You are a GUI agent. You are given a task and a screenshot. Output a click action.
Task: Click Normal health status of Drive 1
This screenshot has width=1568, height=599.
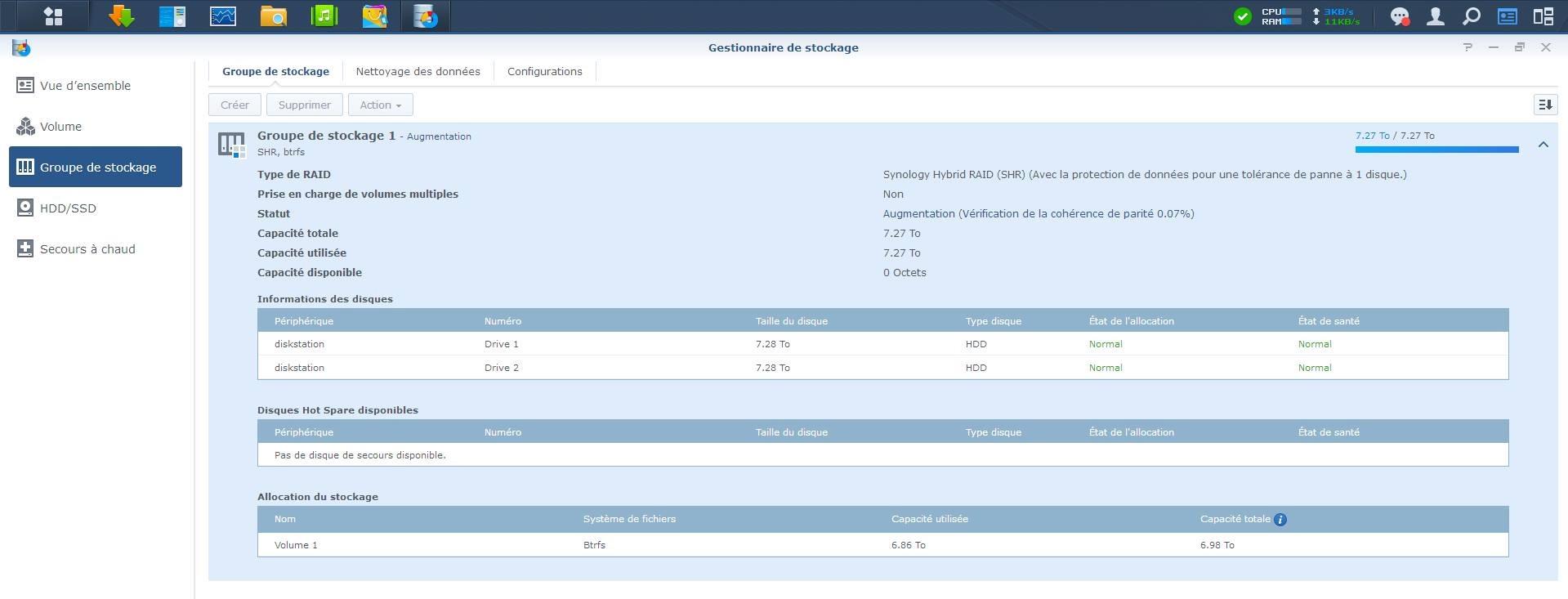(1315, 344)
